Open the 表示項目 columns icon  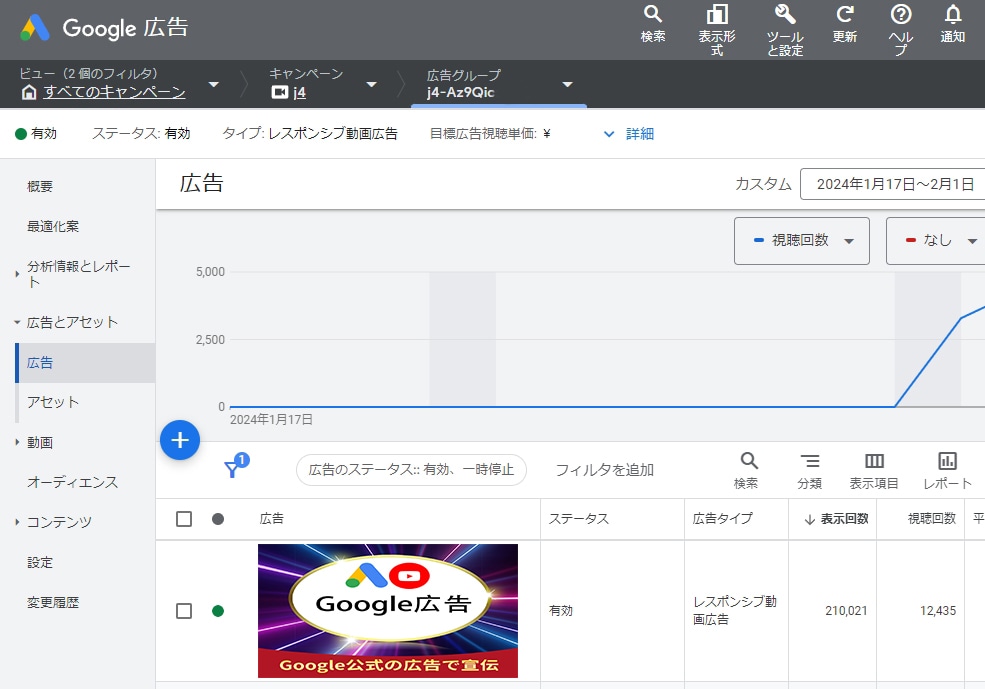pyautogui.click(x=874, y=461)
